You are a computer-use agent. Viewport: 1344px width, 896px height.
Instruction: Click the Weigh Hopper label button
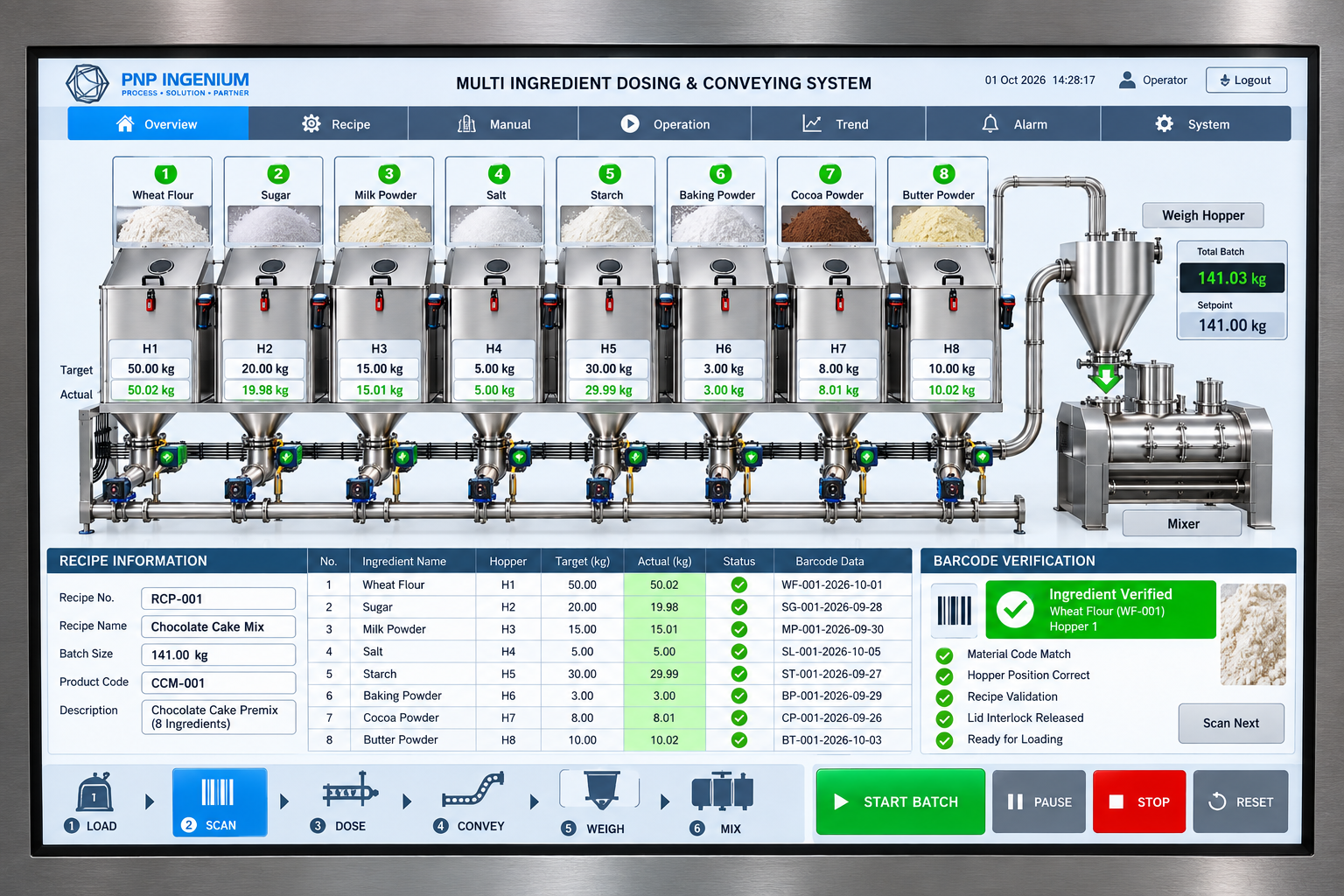pos(1203,215)
